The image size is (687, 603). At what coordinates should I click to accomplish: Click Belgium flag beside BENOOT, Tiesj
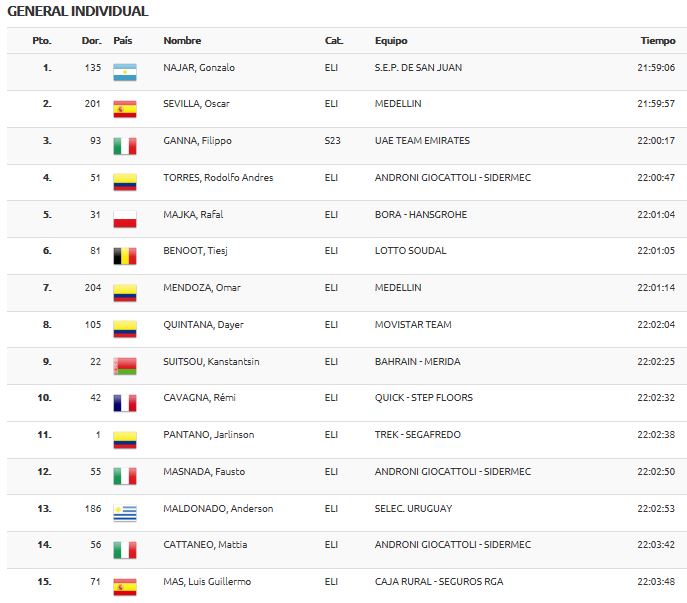[x=125, y=256]
